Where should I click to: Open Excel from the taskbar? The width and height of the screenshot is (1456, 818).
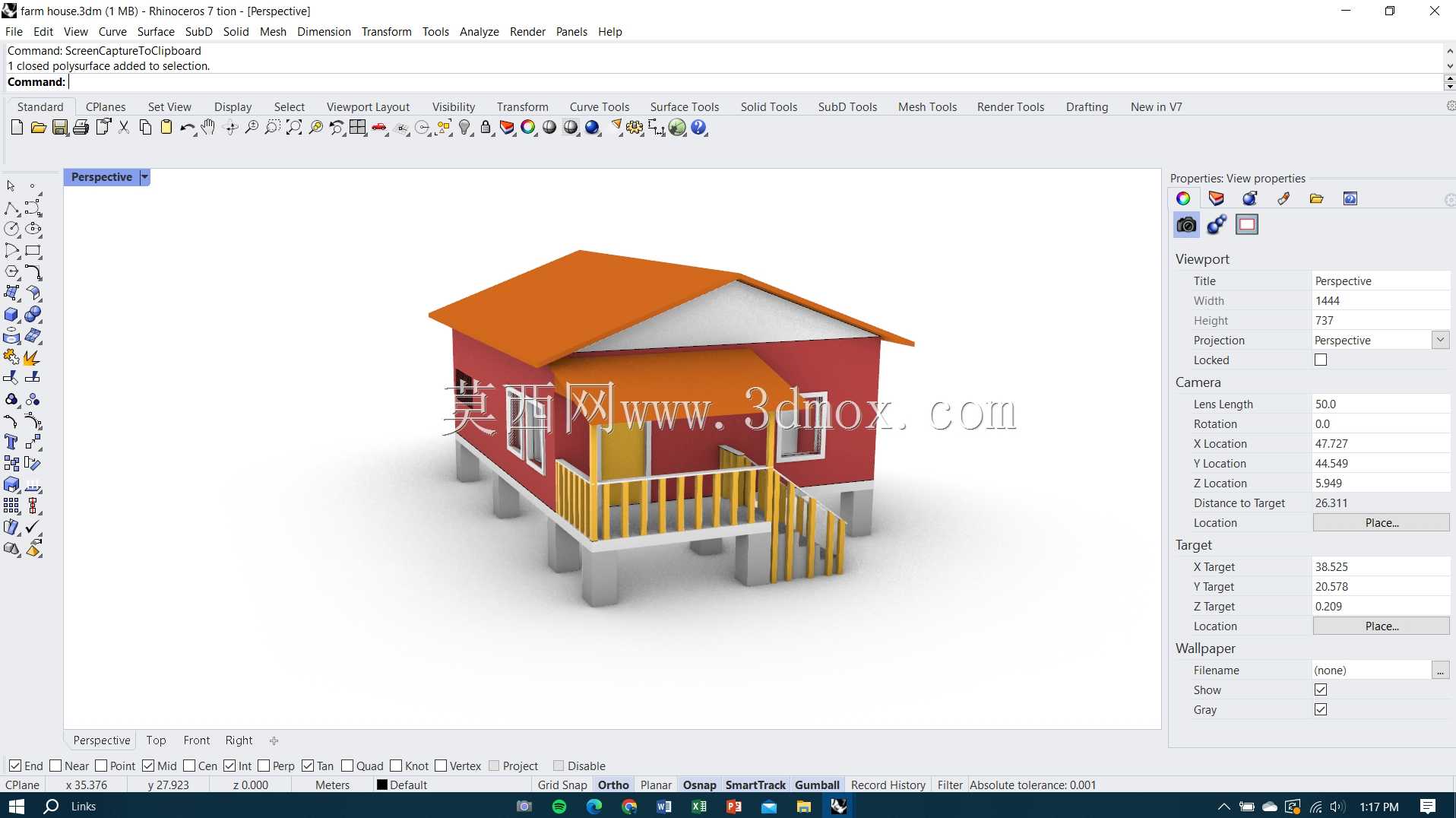(x=699, y=807)
